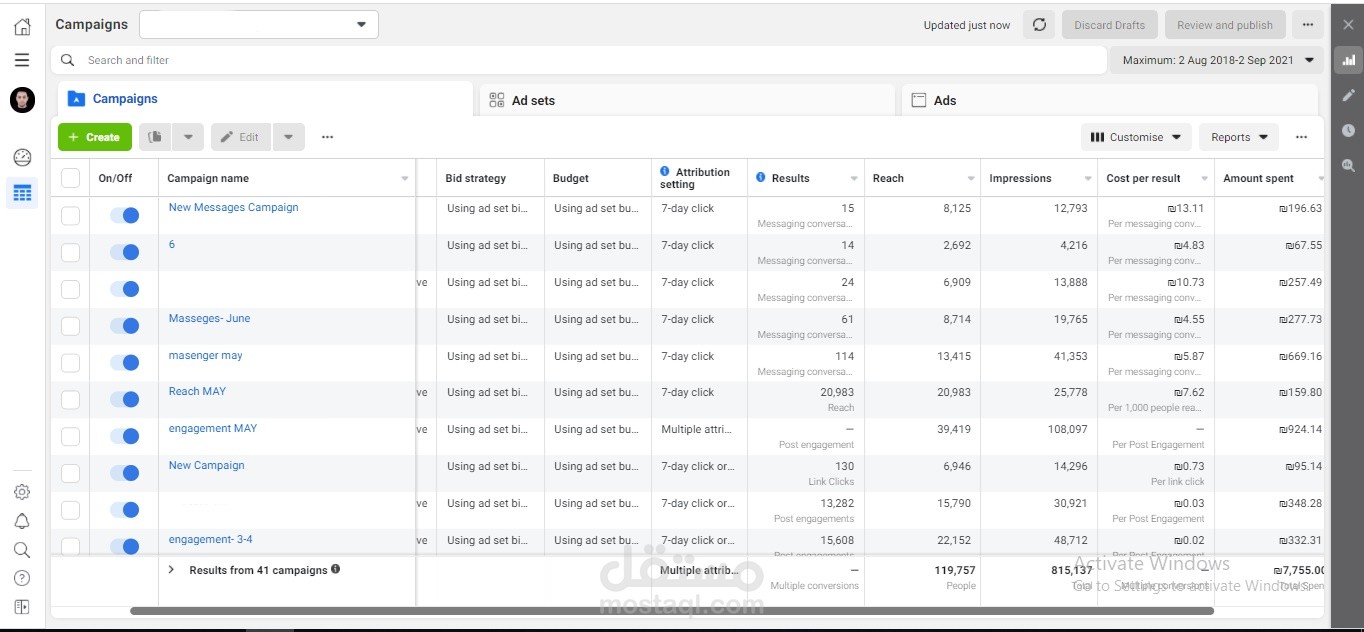This screenshot has width=1364, height=632.
Task: Toggle the Masseges- June campaign switch
Action: pos(124,326)
